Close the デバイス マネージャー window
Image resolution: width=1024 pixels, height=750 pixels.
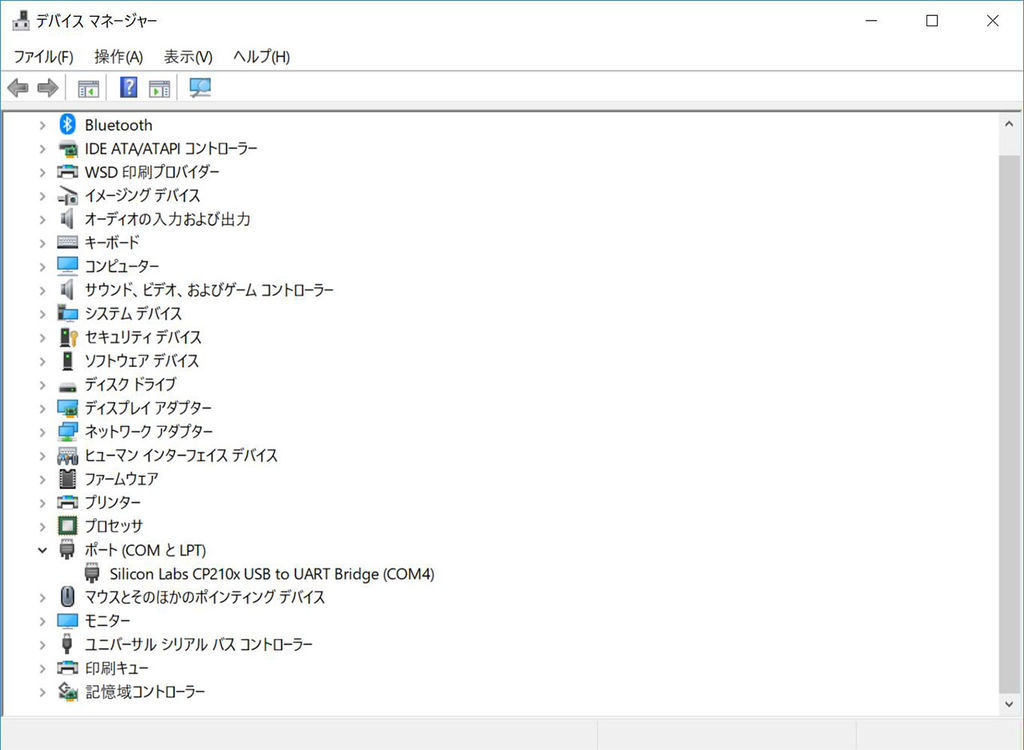(x=993, y=21)
